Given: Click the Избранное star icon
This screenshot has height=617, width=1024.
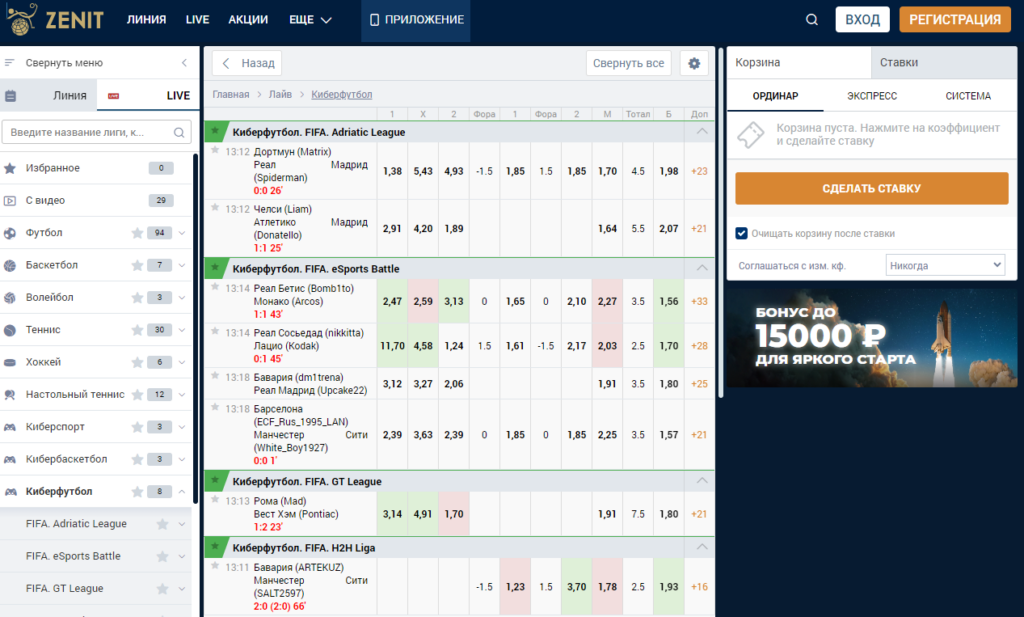Looking at the screenshot, I should point(10,168).
